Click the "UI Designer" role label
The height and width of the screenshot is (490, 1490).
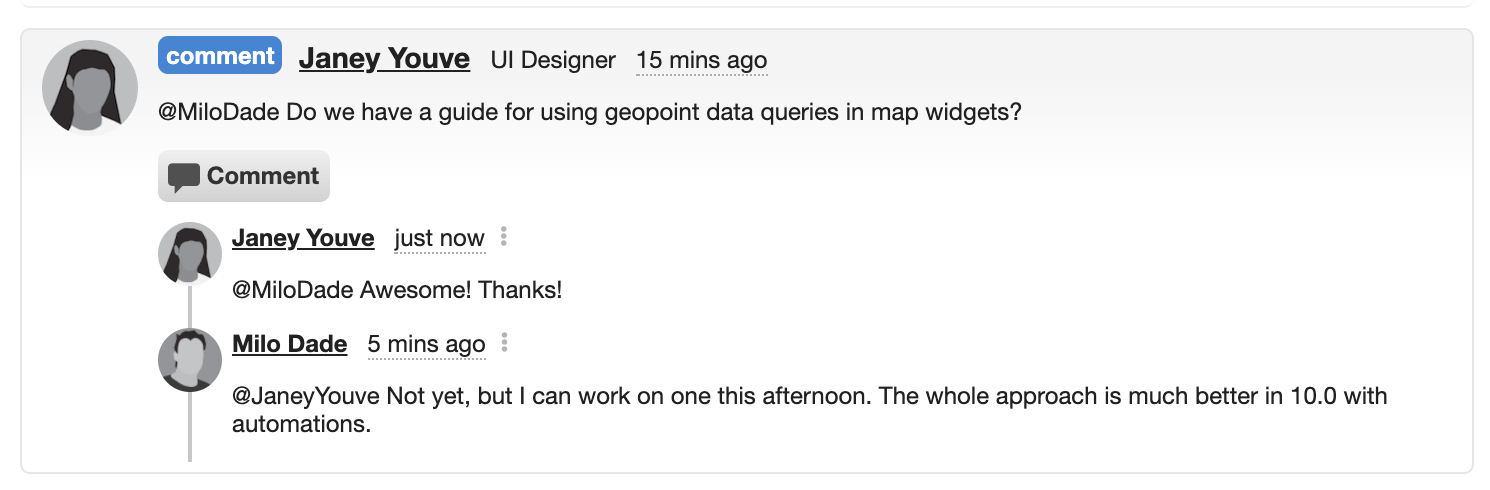[553, 60]
